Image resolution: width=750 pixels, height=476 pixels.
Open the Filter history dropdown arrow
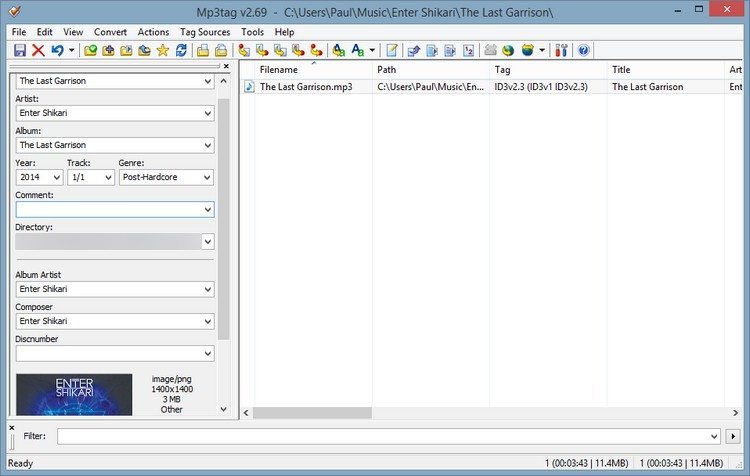pos(714,436)
